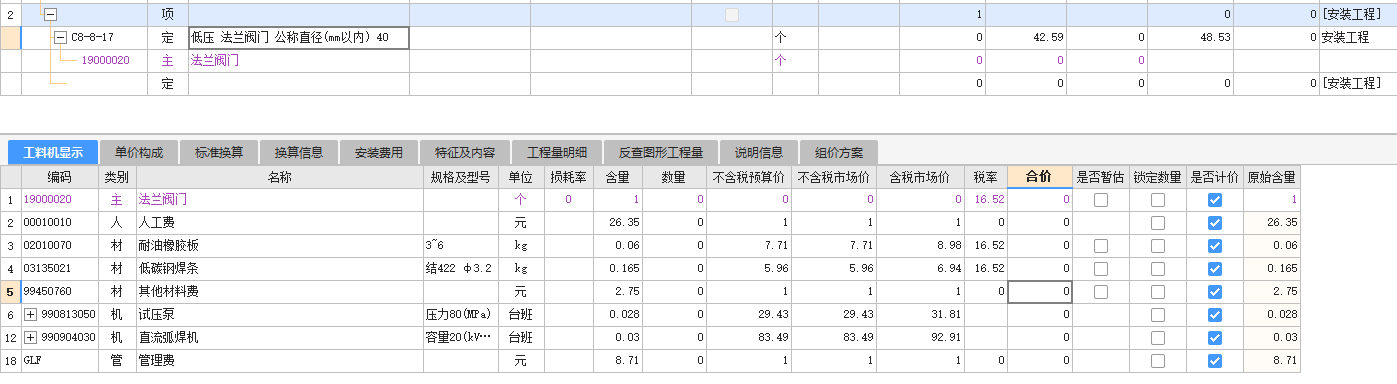
Task: Expand the 990813050 试压泵 row
Action: point(30,315)
